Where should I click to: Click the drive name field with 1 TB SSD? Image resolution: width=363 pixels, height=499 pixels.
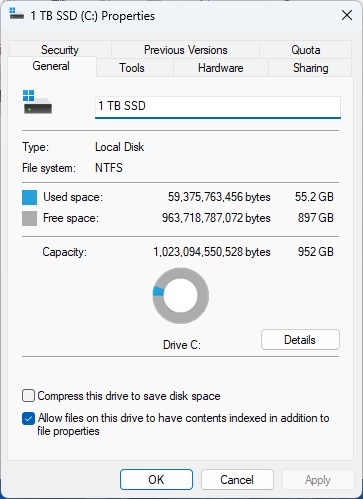click(x=218, y=107)
